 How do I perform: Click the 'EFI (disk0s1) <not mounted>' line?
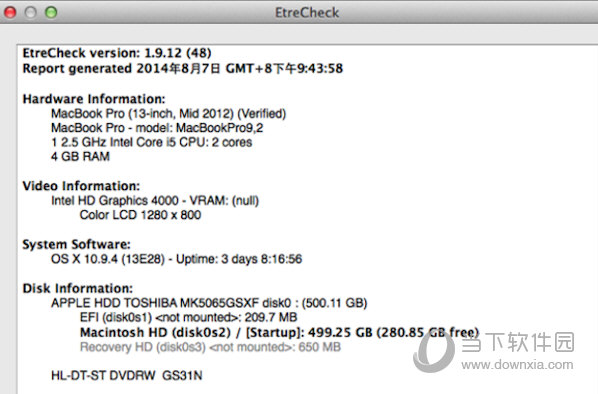tap(188, 317)
